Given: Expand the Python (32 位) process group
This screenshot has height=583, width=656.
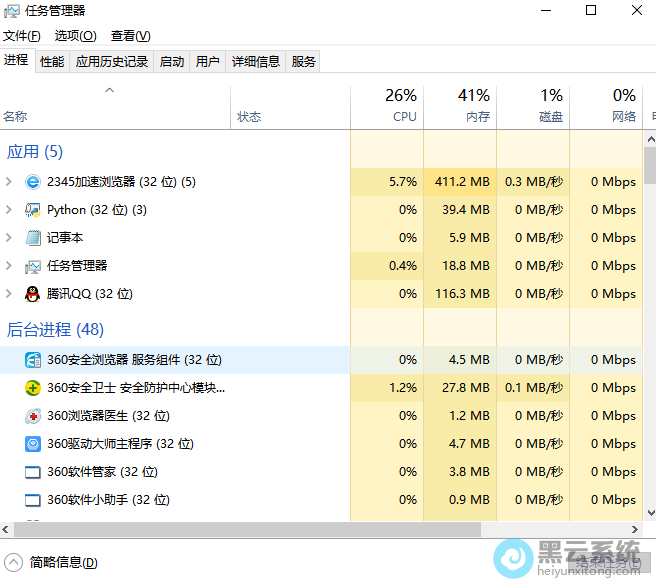Looking at the screenshot, I should [x=9, y=210].
